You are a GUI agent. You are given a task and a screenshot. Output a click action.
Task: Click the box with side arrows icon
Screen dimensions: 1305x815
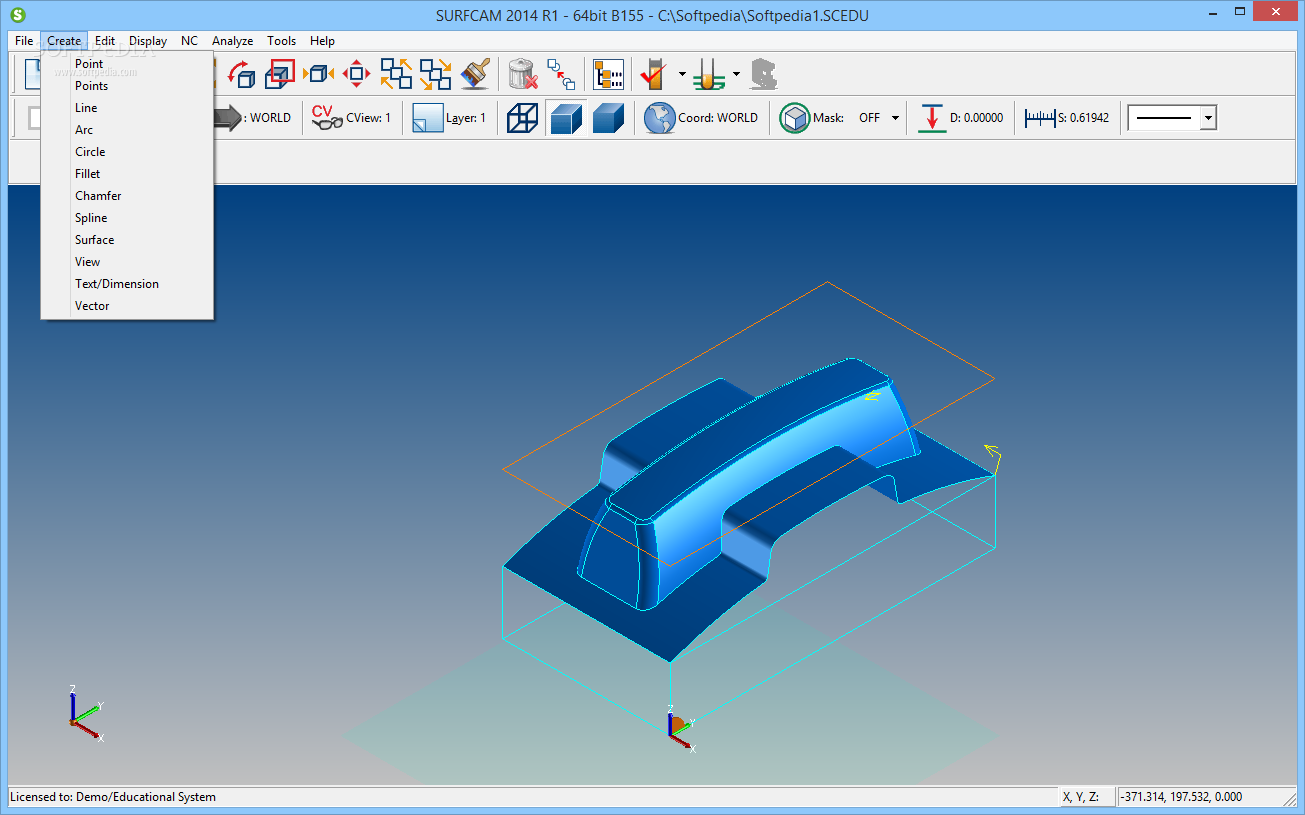[319, 73]
